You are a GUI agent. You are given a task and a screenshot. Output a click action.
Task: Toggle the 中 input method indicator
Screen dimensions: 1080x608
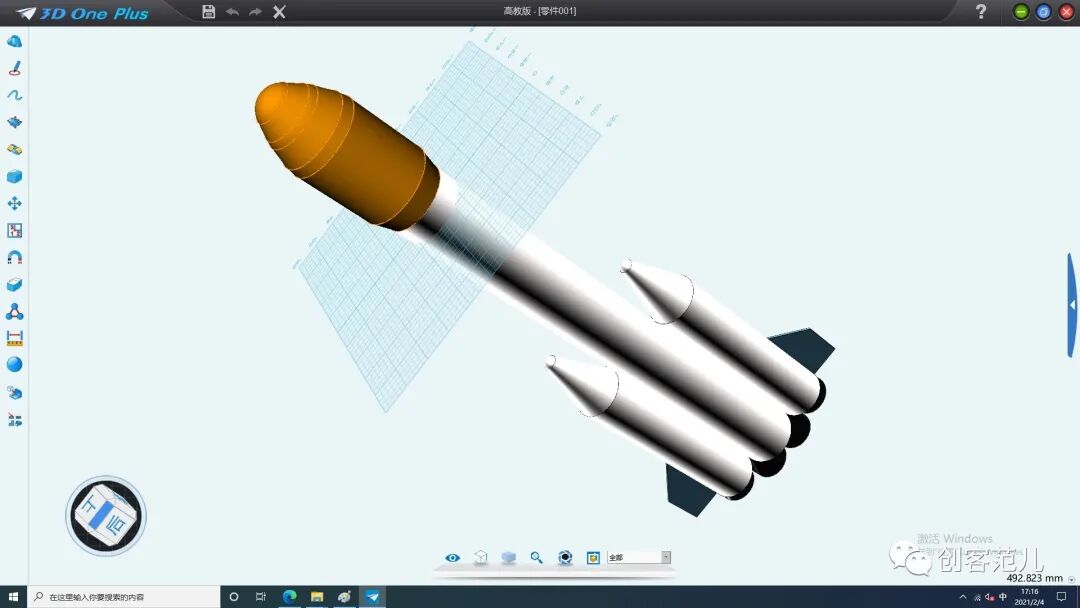(1003, 597)
